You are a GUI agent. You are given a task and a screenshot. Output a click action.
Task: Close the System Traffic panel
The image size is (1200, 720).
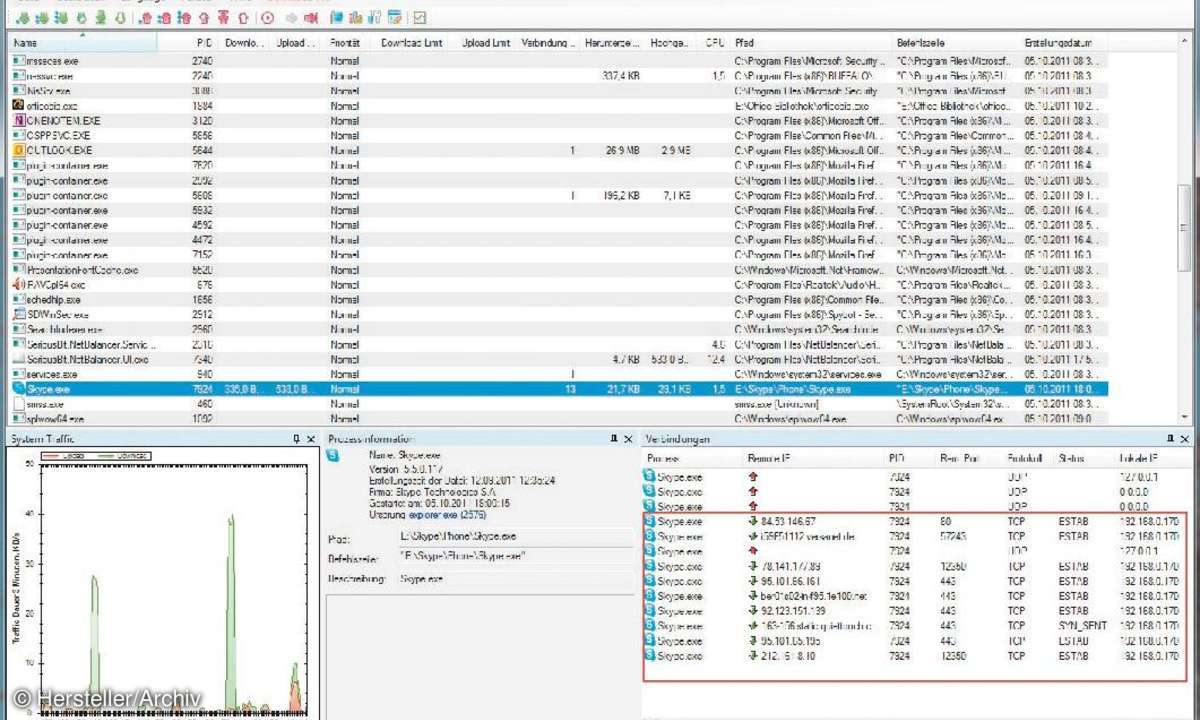pos(311,439)
